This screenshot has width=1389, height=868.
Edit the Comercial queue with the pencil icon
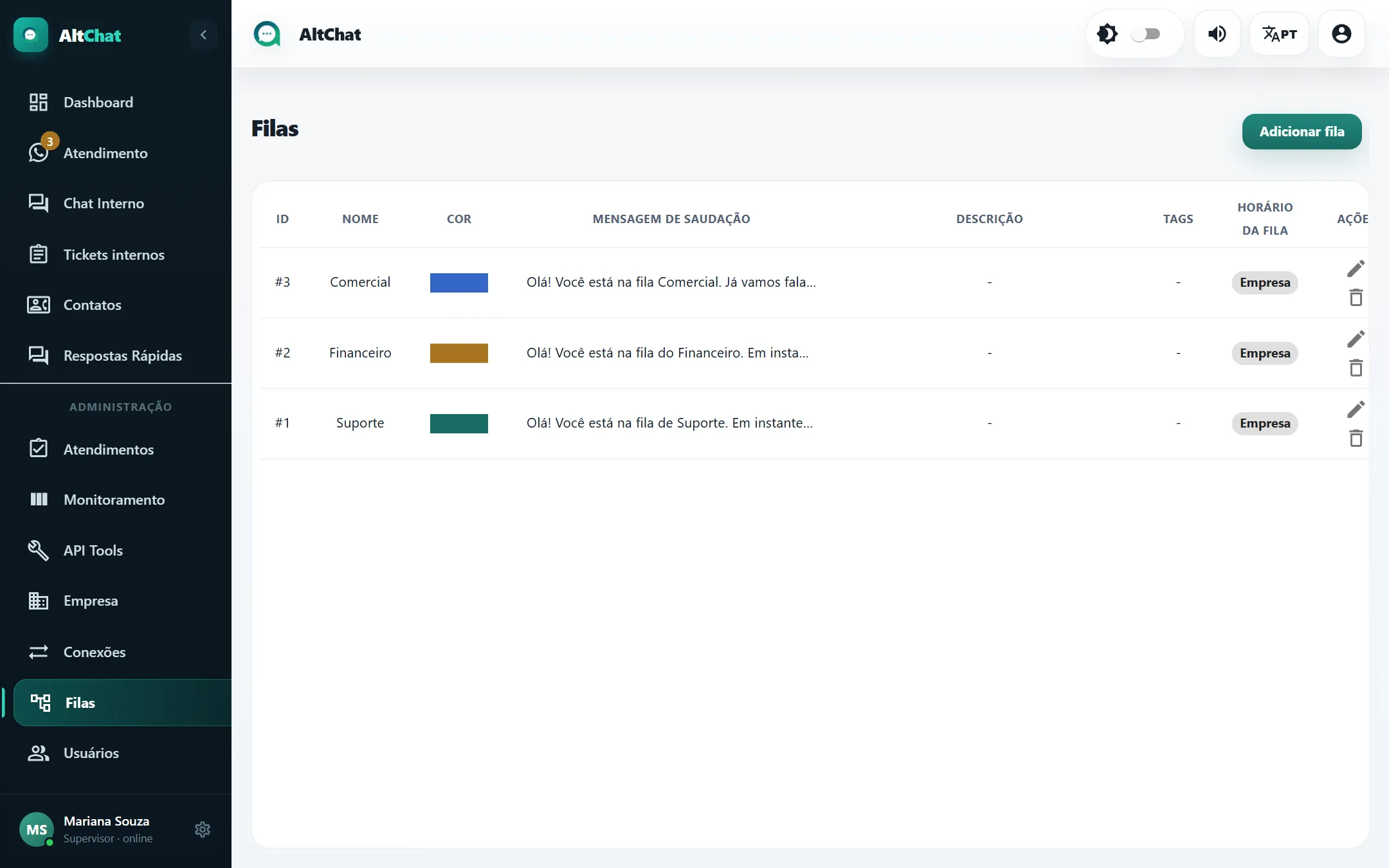[x=1356, y=269]
